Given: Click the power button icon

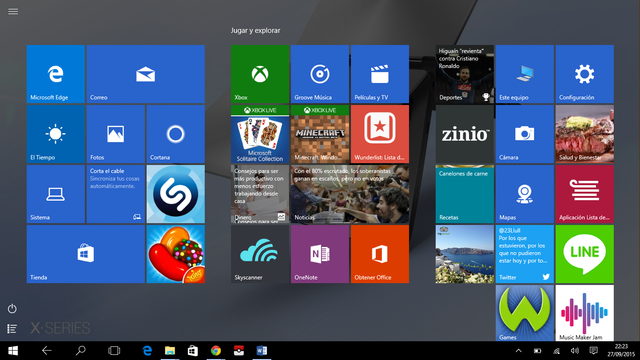Looking at the screenshot, I should [x=12, y=309].
